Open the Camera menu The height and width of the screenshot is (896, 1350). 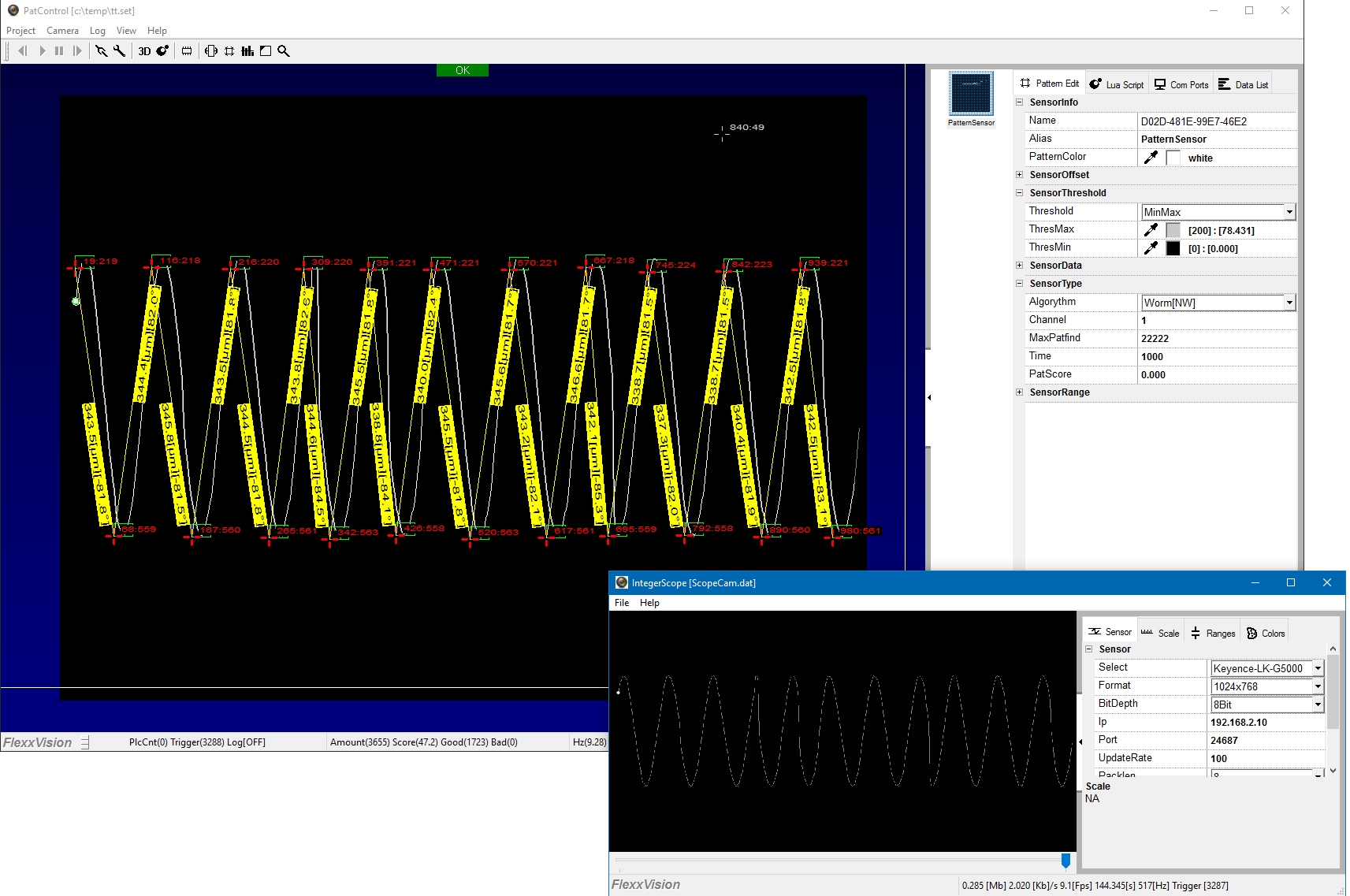click(62, 31)
